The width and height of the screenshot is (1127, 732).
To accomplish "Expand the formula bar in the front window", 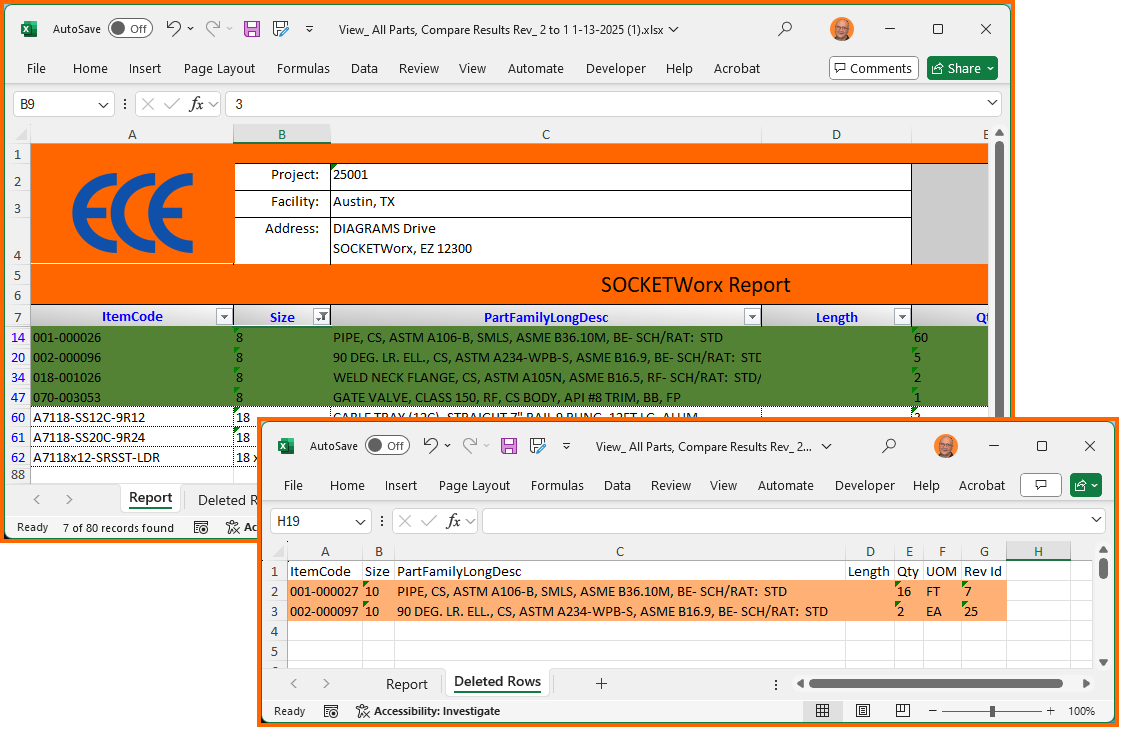I will click(1096, 520).
